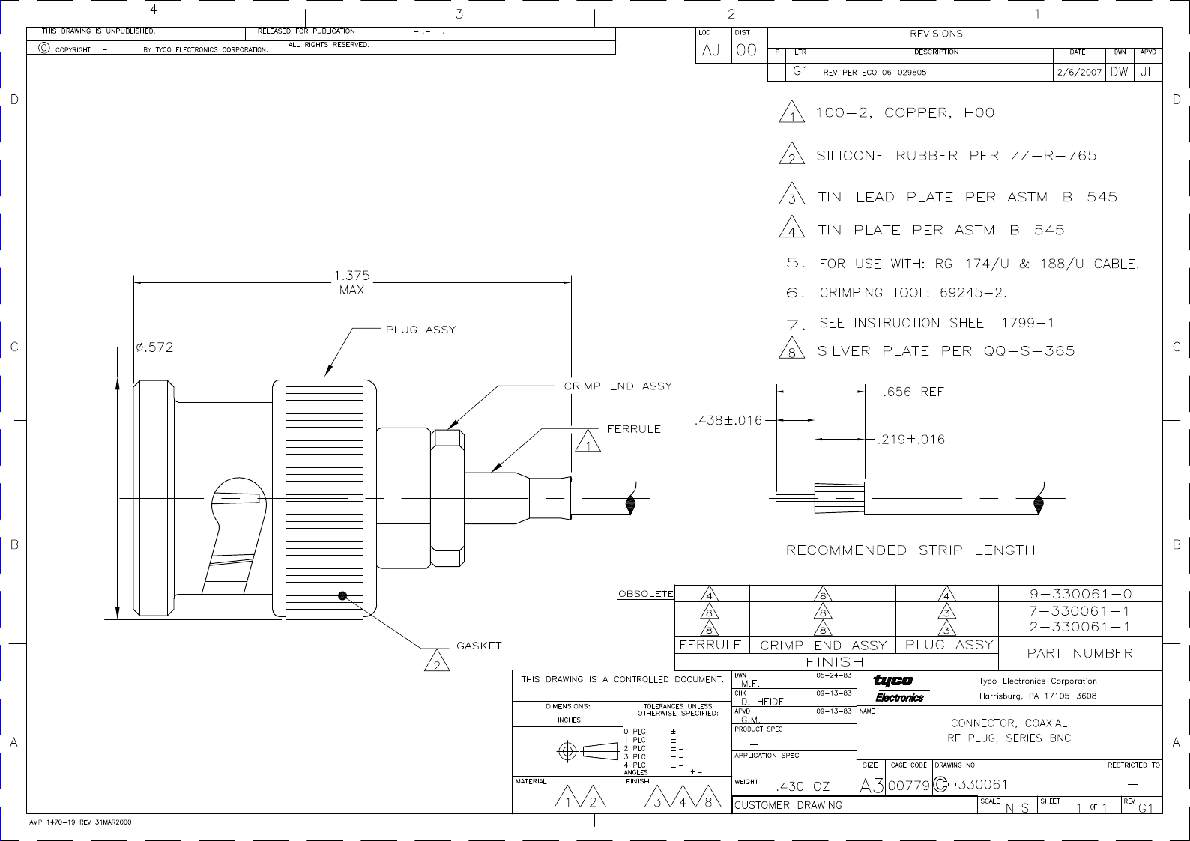Viewport: 1190px width, 841px height.
Task: Click the '1.375 MAX' length dimension
Action: tap(351, 282)
